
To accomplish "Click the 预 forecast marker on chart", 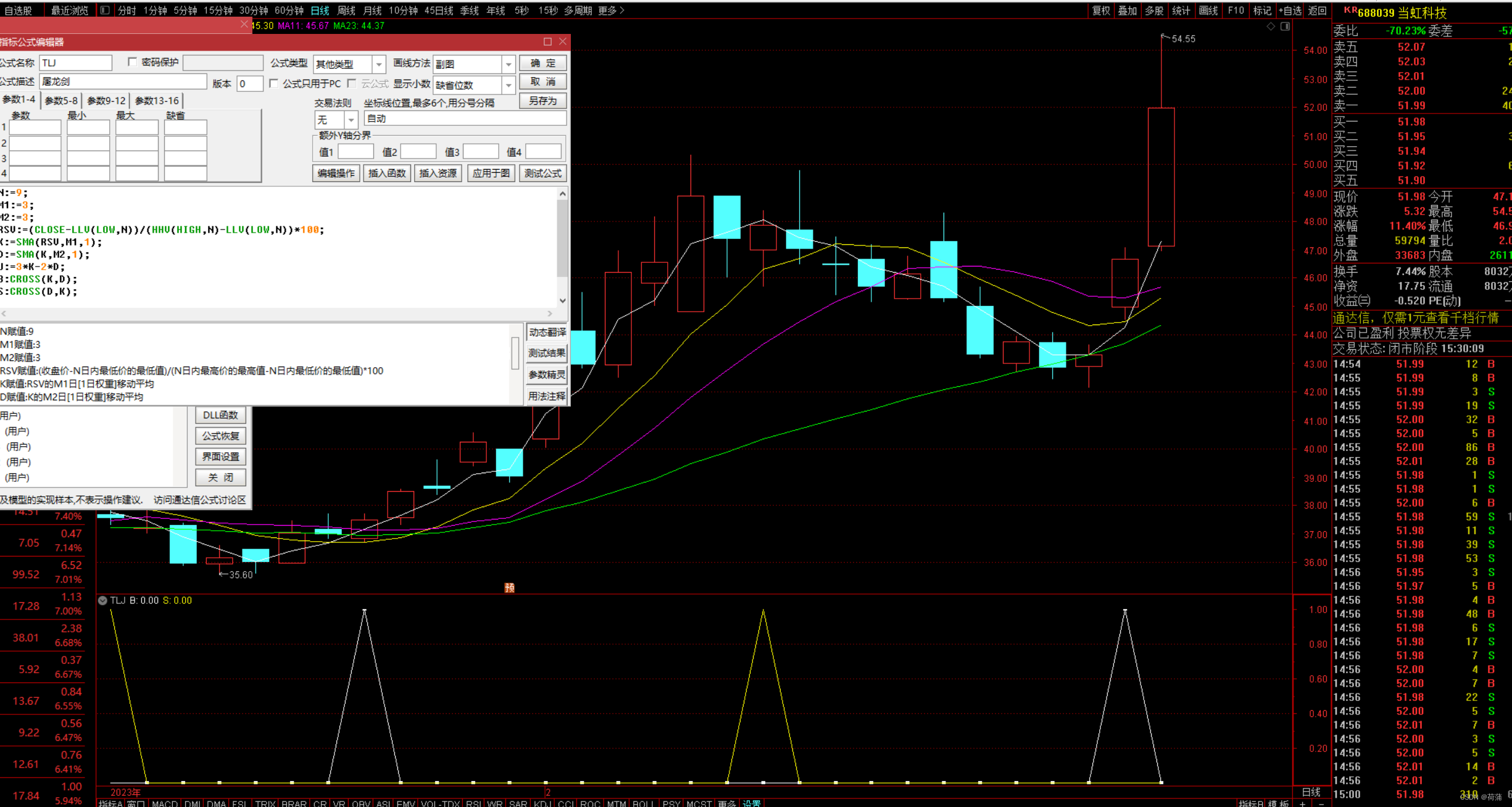I will (x=509, y=588).
